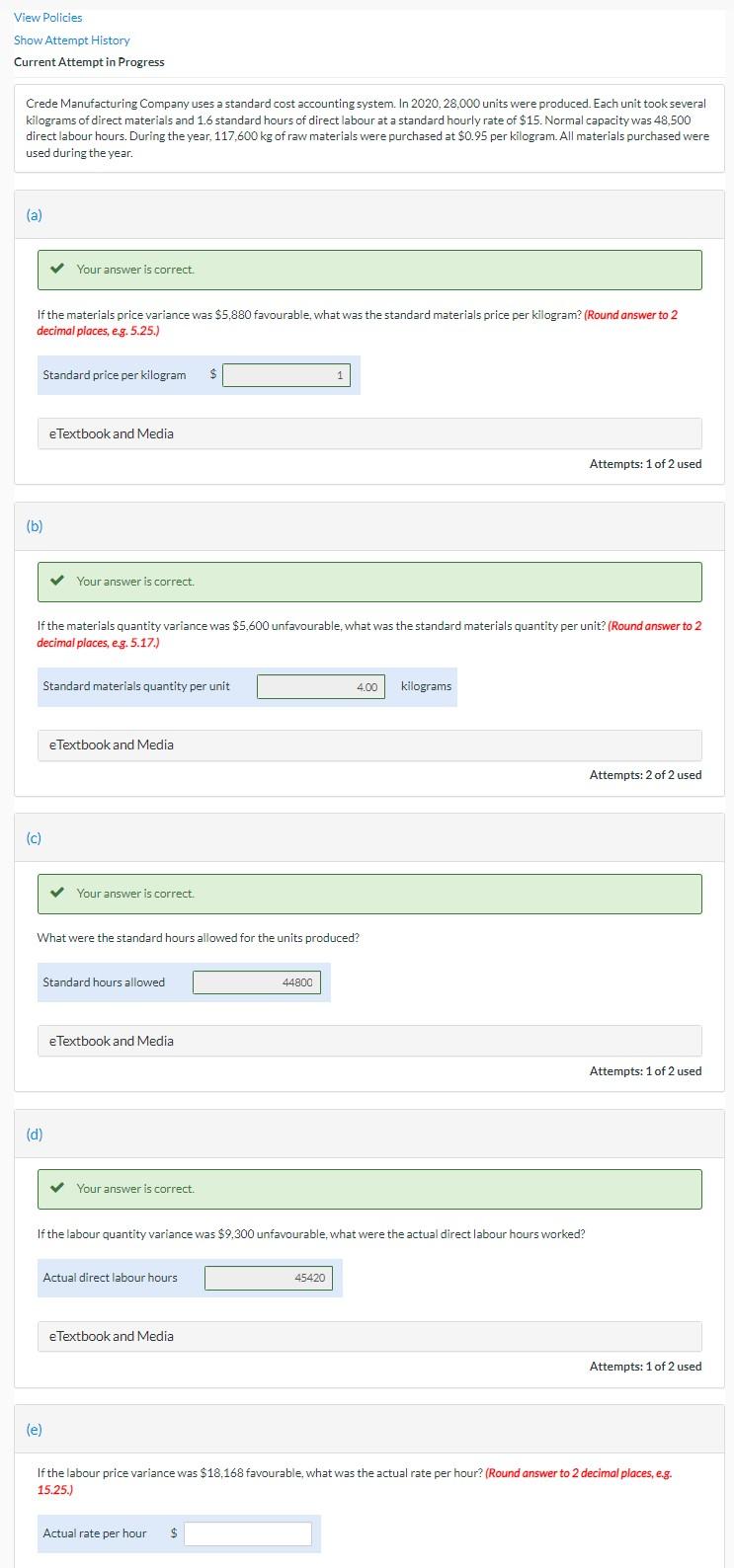This screenshot has width=734, height=1568.
Task: Click the section (b) heading
Action: pos(35,525)
